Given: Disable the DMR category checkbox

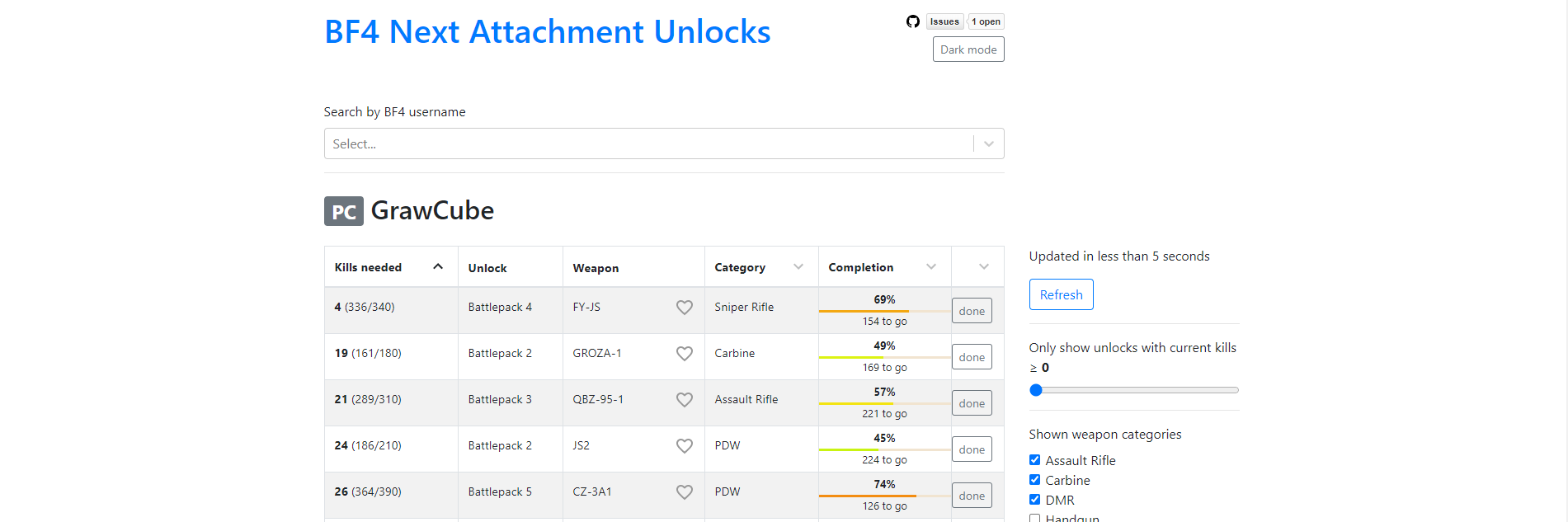Looking at the screenshot, I should pos(1034,500).
